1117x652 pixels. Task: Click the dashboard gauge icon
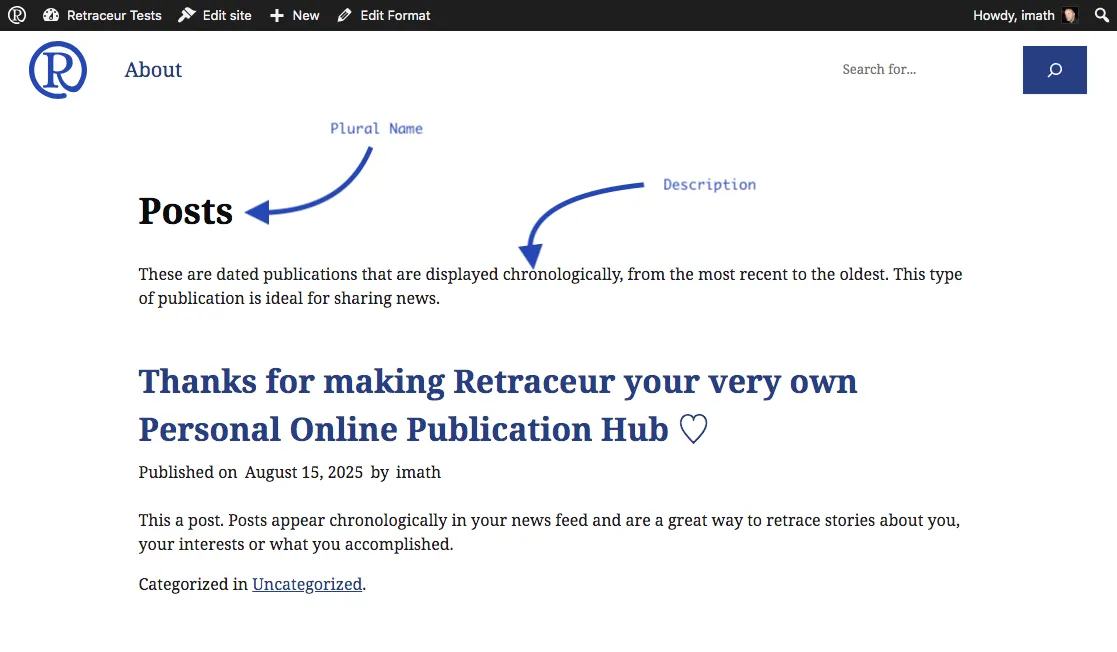tap(51, 15)
